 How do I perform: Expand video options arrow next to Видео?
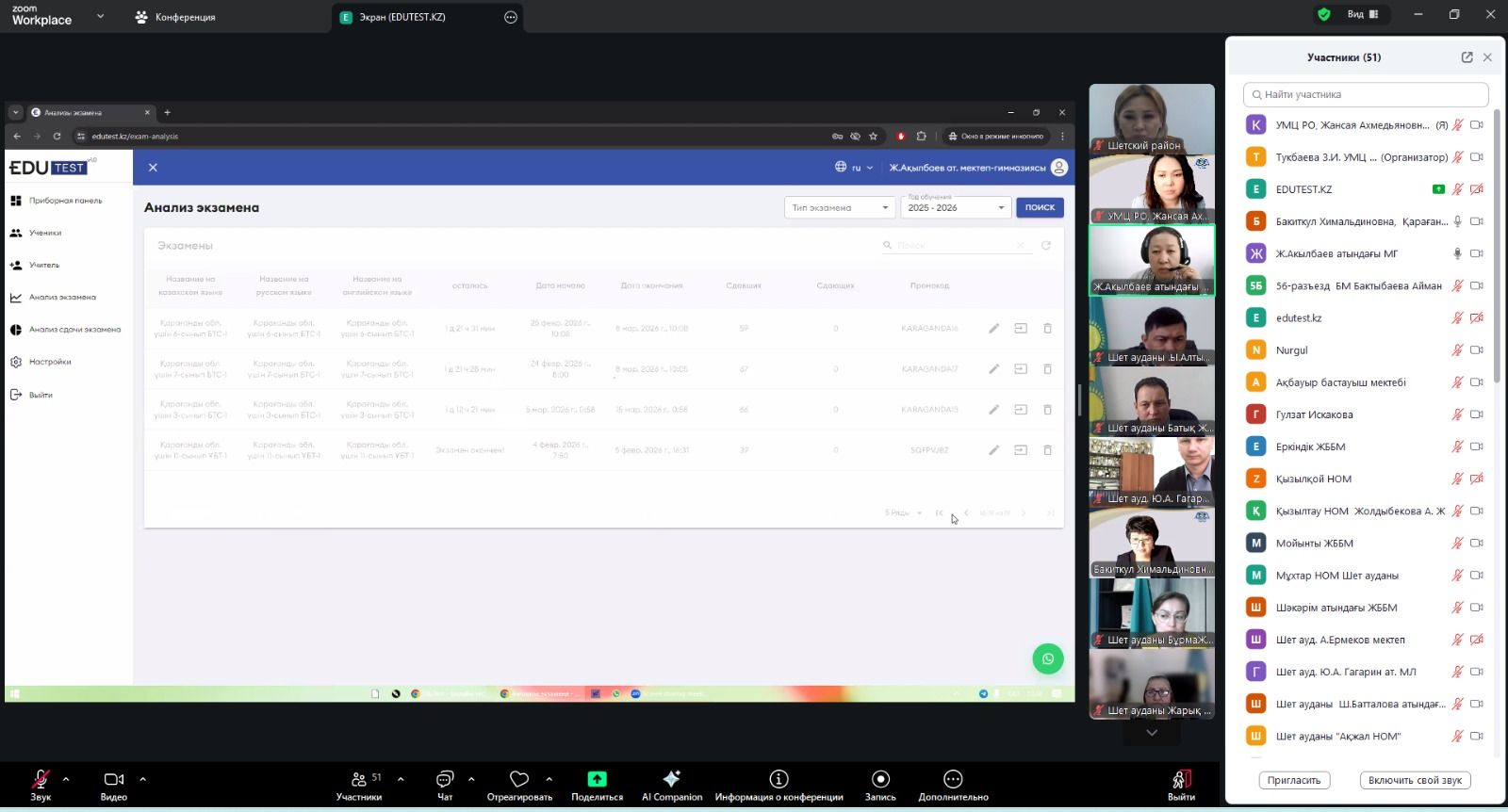coord(143,779)
